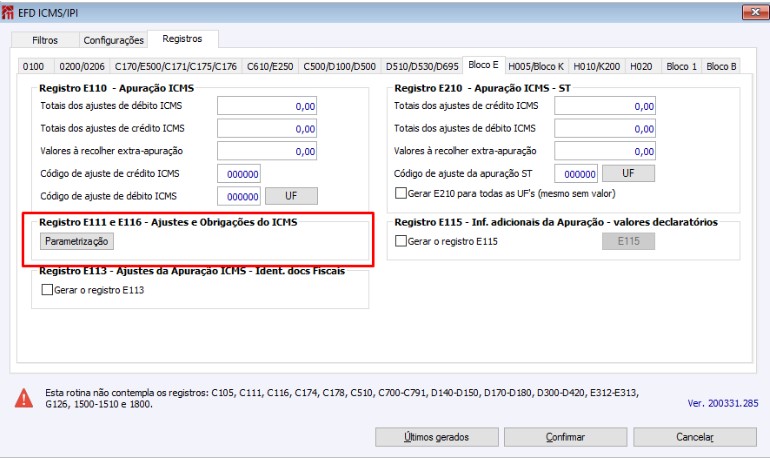Switch to the Filtros tab
The width and height of the screenshot is (770, 458).
pyautogui.click(x=45, y=40)
